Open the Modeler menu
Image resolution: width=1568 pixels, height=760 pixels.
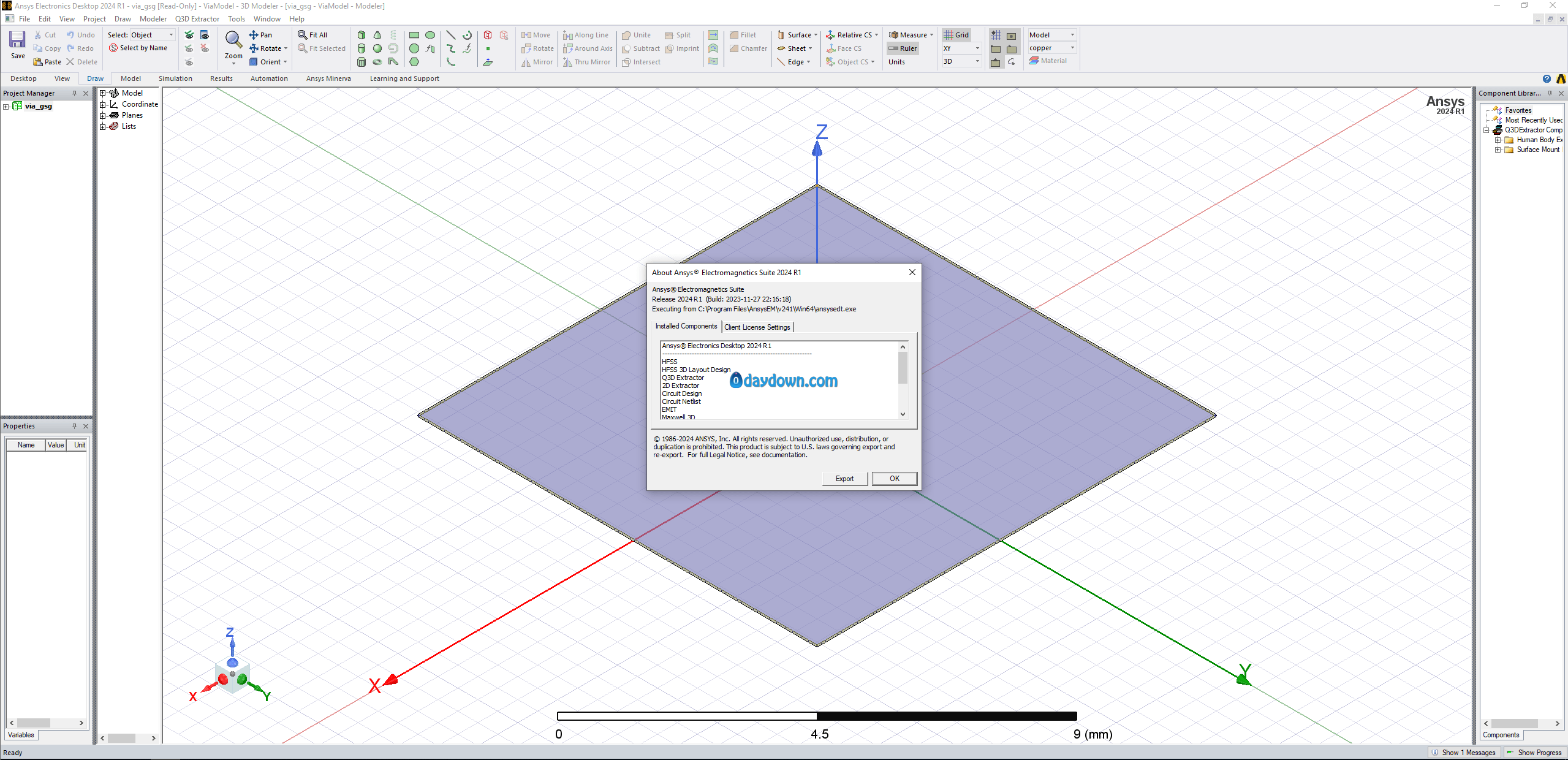(x=153, y=19)
